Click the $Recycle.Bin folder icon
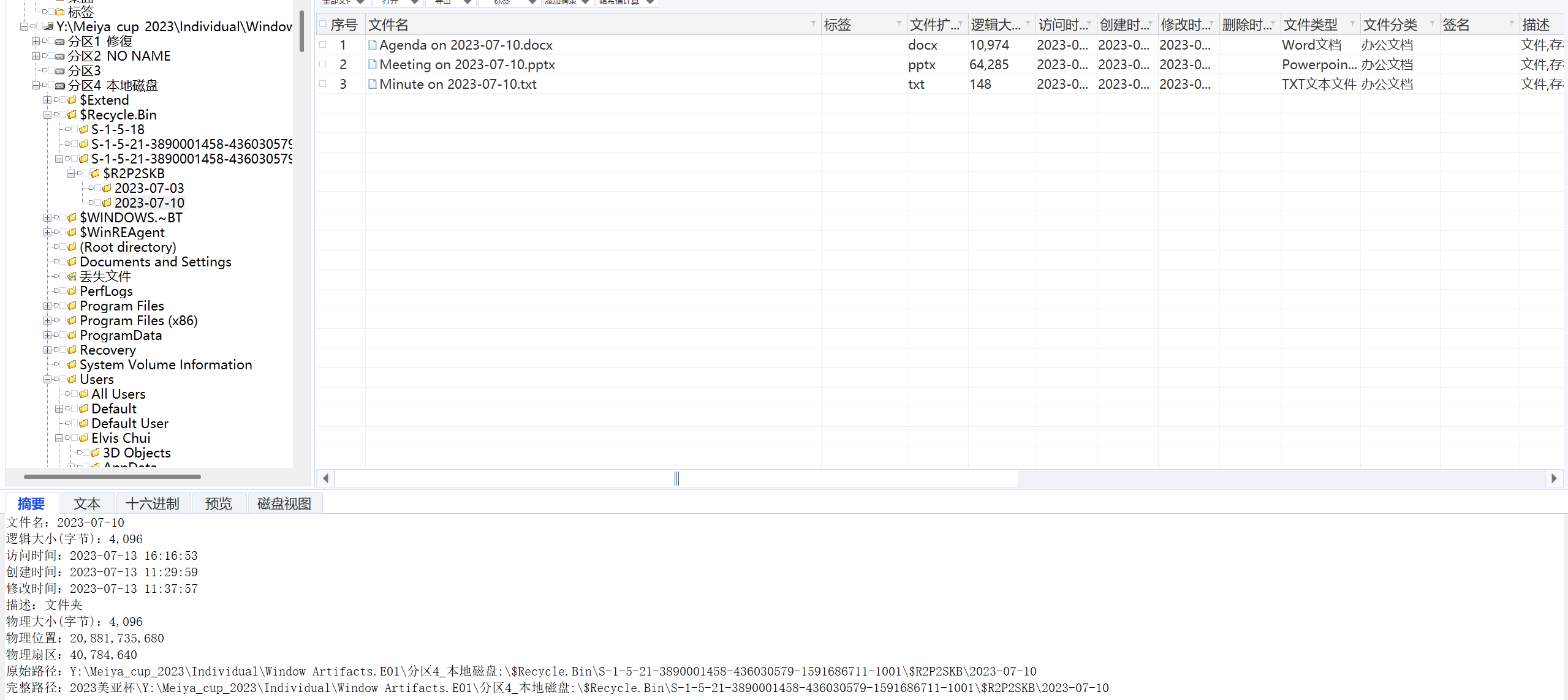The image size is (1568, 700). 72,115
